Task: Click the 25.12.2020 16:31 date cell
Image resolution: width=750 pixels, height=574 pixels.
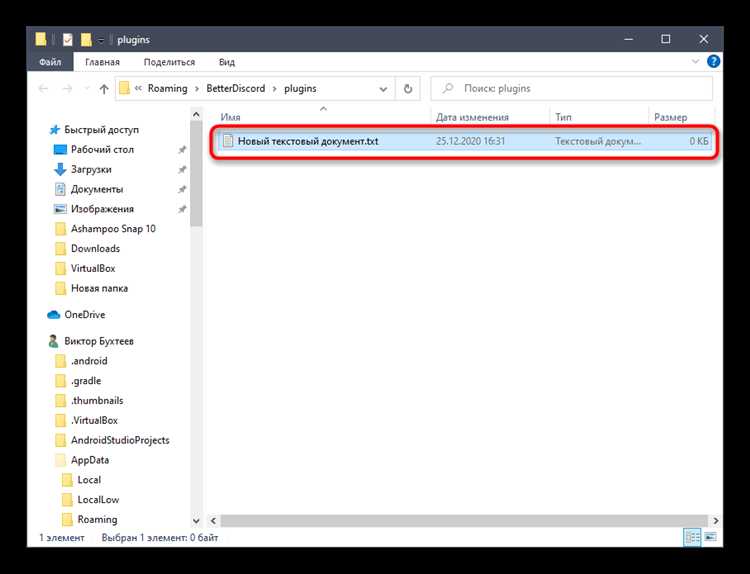Action: [x=470, y=141]
